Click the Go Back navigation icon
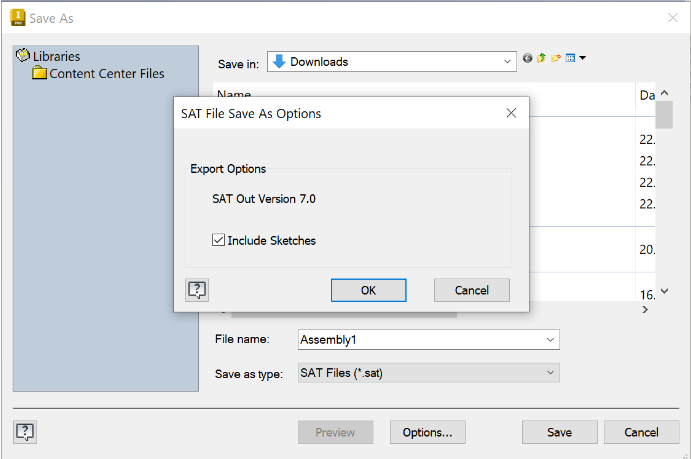The height and width of the screenshot is (459, 691). tap(528, 59)
